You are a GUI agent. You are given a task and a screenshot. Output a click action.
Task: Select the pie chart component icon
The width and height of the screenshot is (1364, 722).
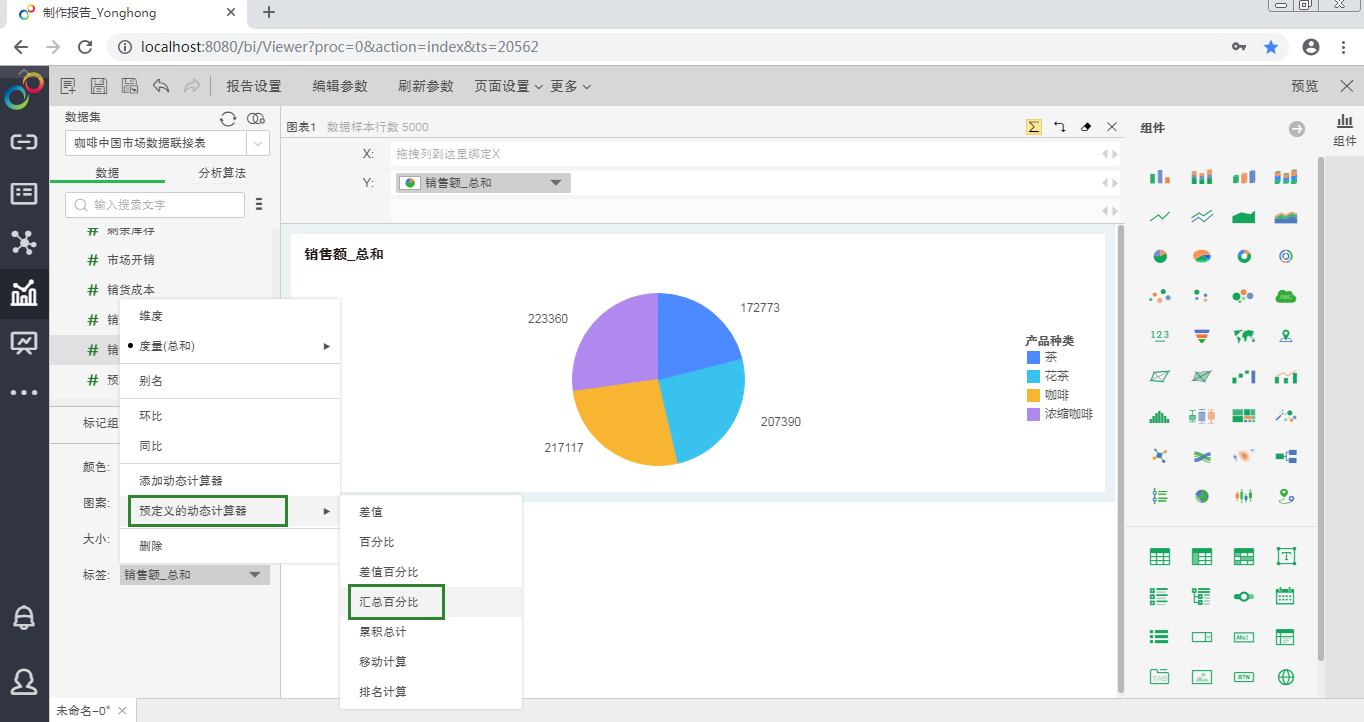click(1159, 256)
